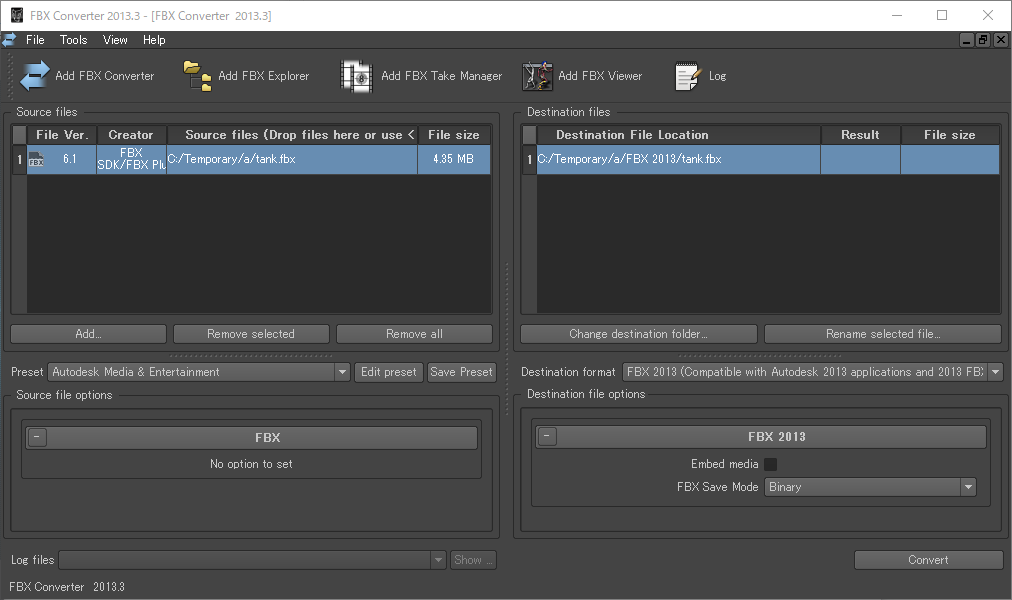Click the FBX SDK/FBX Plugins creator cell
Viewport: 1012px width, 600px height.
[132, 159]
